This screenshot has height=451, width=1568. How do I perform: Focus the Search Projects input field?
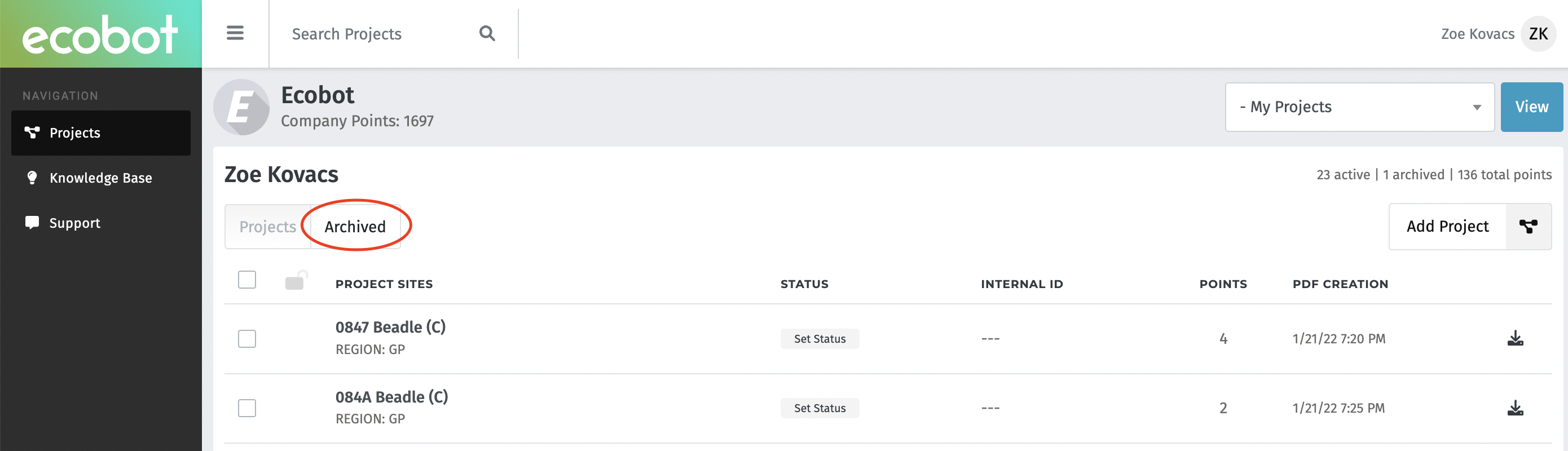point(377,34)
